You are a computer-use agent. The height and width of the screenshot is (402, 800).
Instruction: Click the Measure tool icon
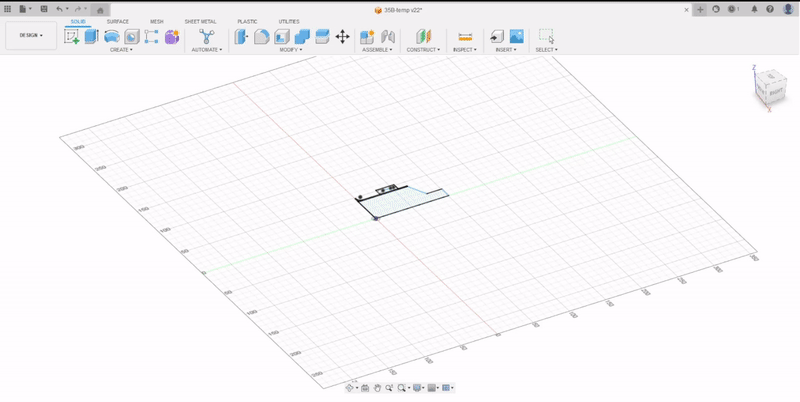465,36
